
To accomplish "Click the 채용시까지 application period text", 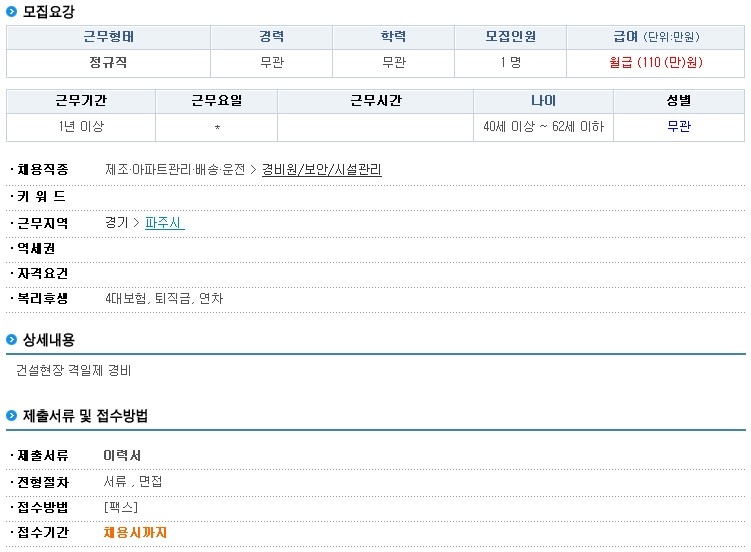I will 135,532.
